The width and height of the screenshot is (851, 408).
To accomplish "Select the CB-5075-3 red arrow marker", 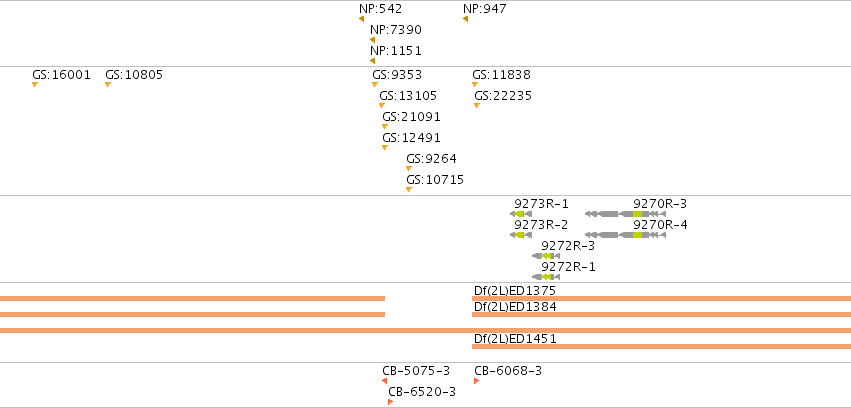I will point(385,381).
